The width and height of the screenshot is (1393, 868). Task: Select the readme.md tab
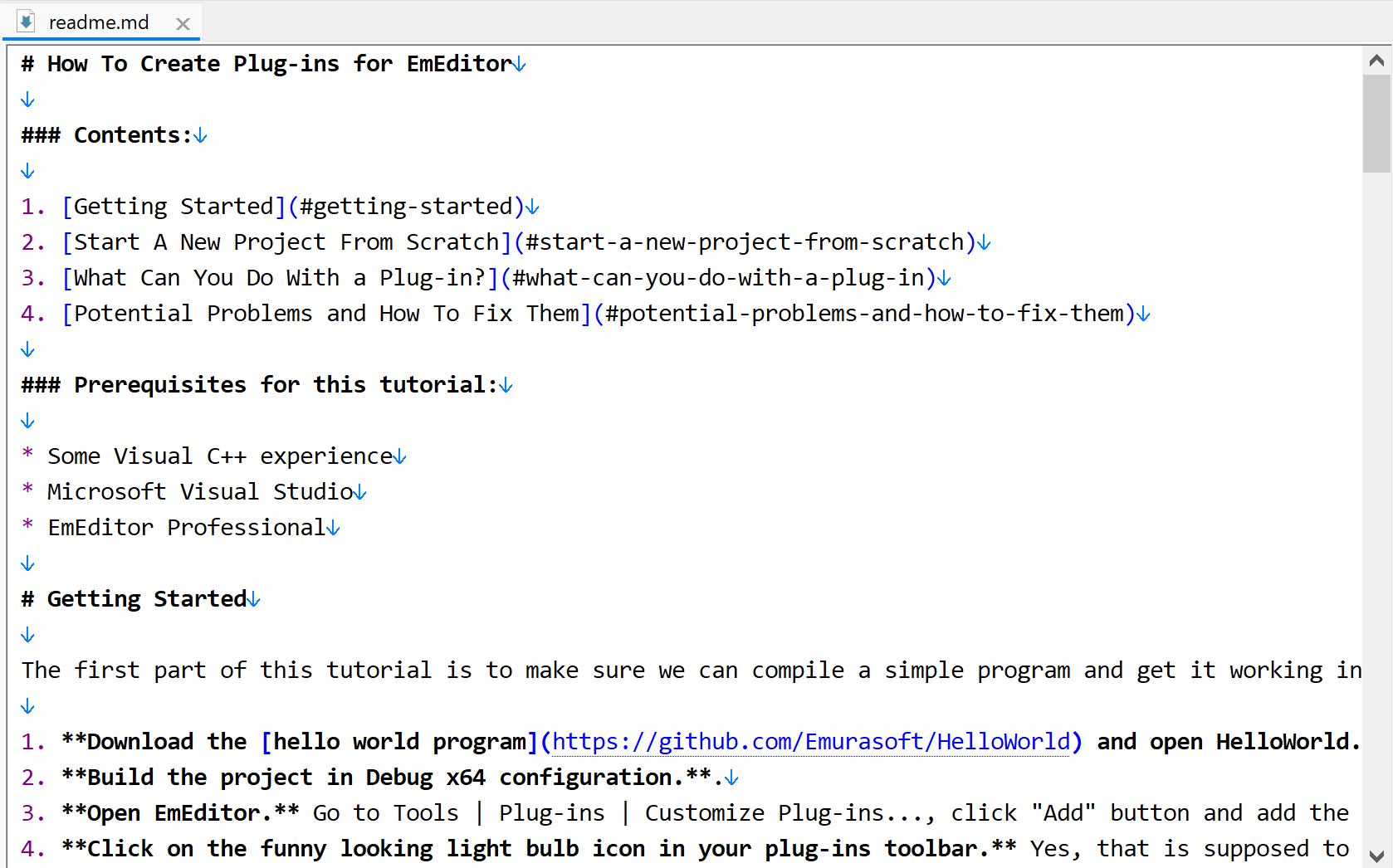(x=101, y=22)
